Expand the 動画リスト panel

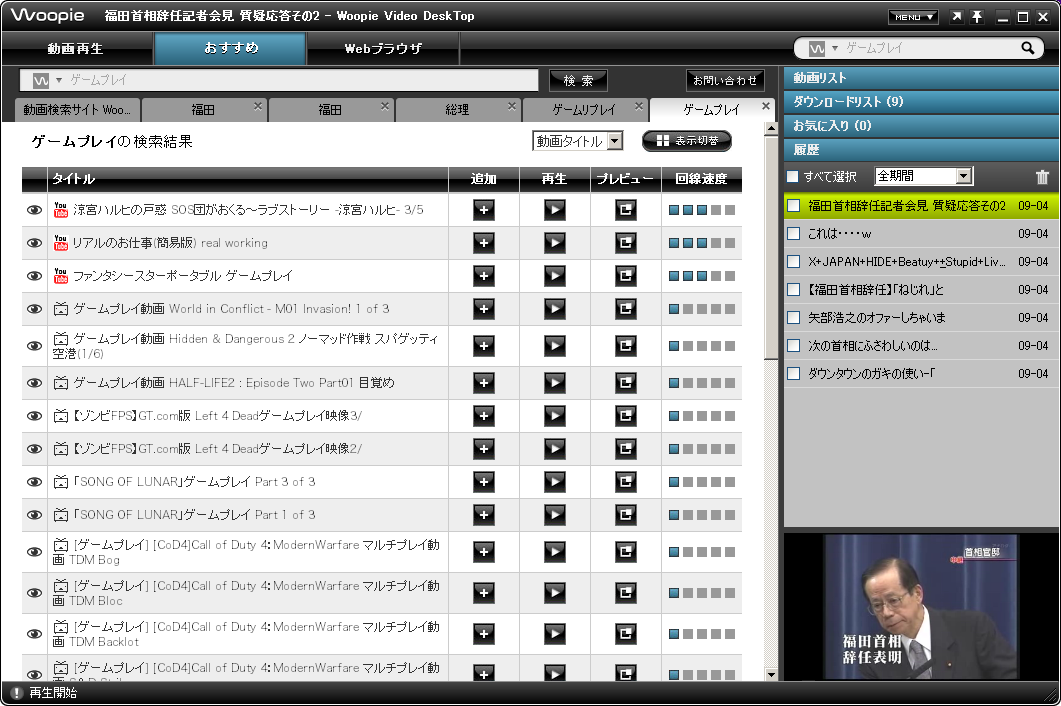click(x=921, y=78)
